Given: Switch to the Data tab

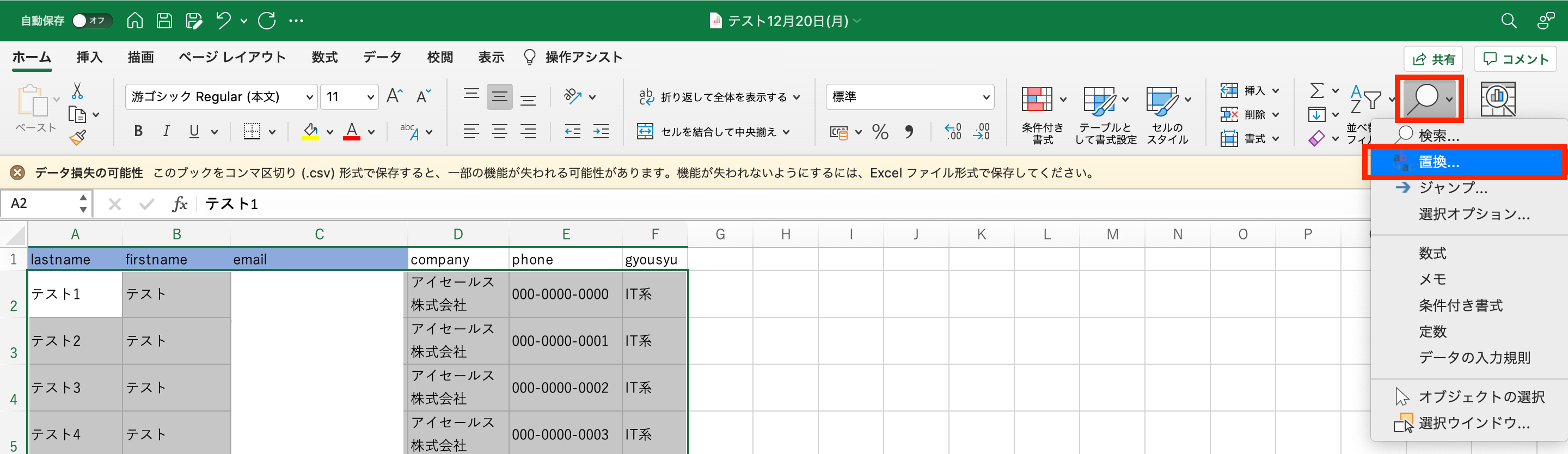Looking at the screenshot, I should click(382, 57).
